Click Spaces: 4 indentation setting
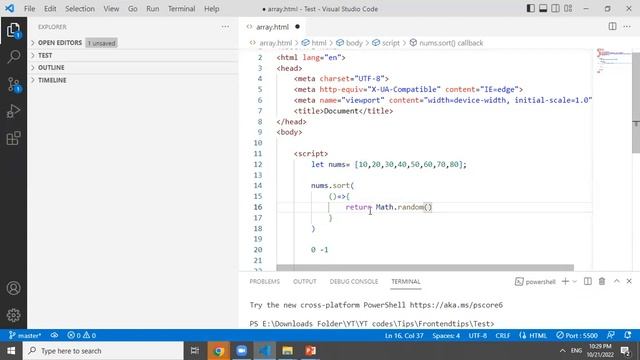 [446, 336]
